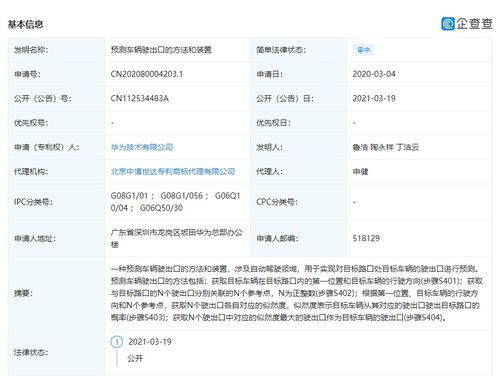This screenshot has height=385, width=499.
Task: Click the application date 2020-03-04
Action: point(374,74)
